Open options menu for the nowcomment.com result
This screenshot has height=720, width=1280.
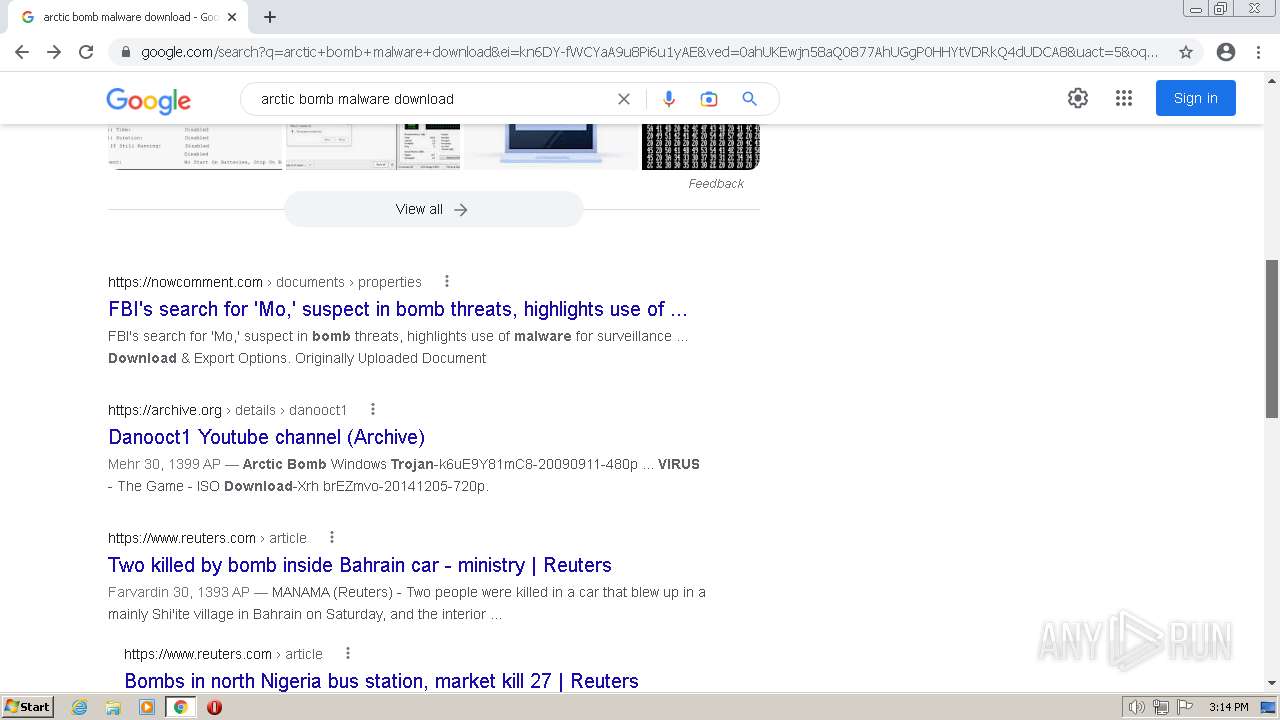447,281
